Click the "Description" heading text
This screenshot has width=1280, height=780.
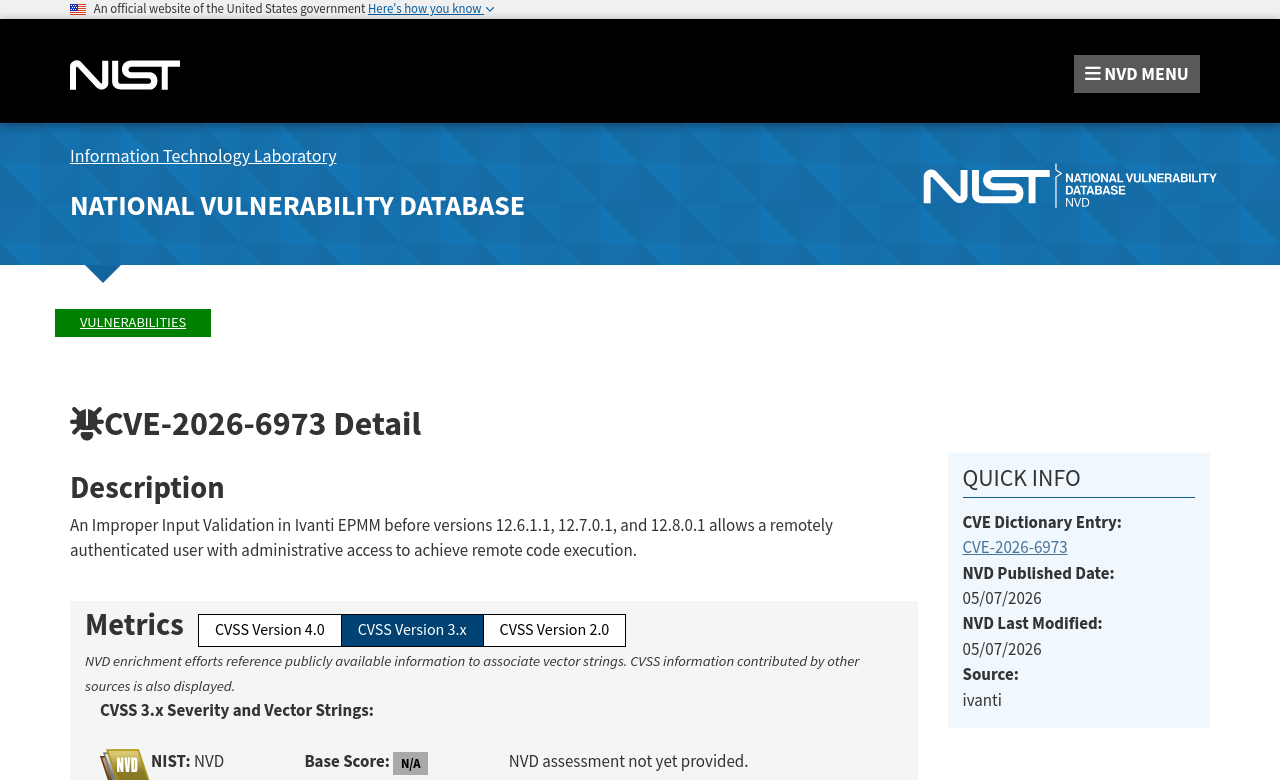click(147, 488)
